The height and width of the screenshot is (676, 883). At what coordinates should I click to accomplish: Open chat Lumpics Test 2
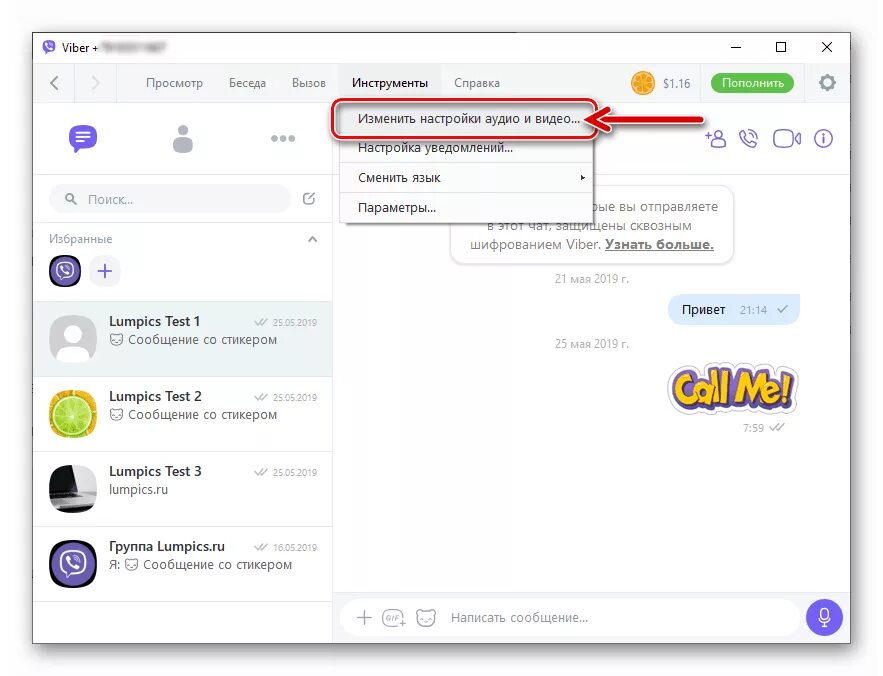coord(182,414)
